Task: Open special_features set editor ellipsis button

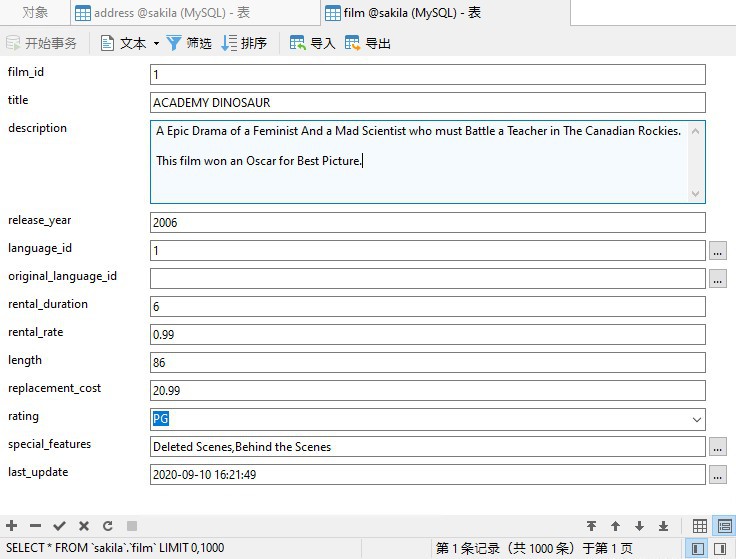Action: 717,447
